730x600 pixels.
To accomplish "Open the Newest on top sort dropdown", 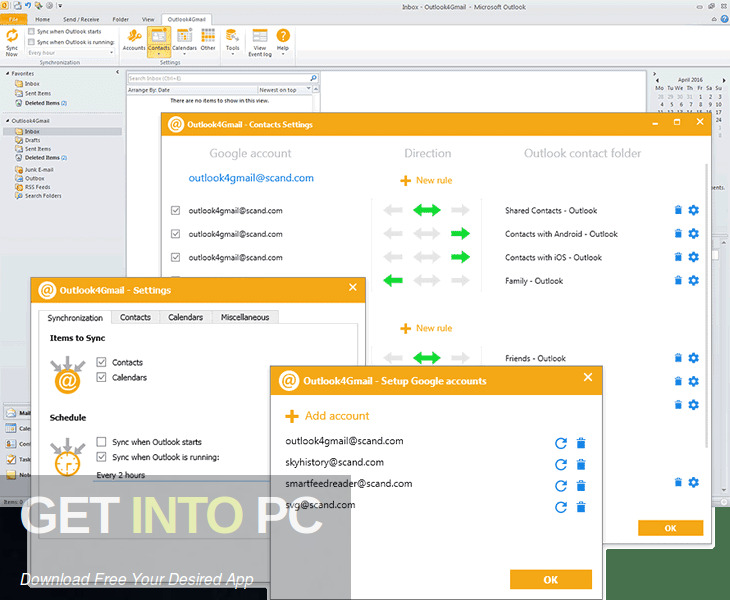I will tap(284, 89).
